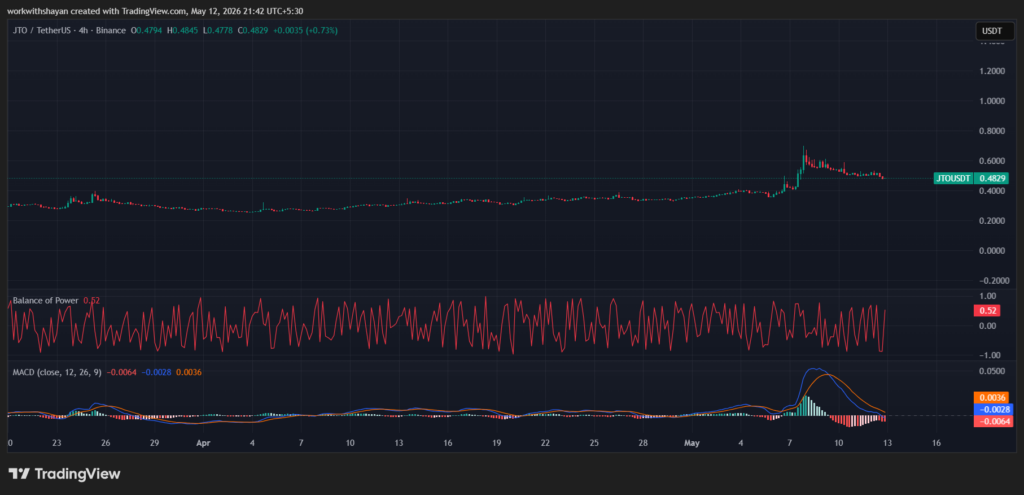Click the red 0.52 axis tag

[987, 311]
